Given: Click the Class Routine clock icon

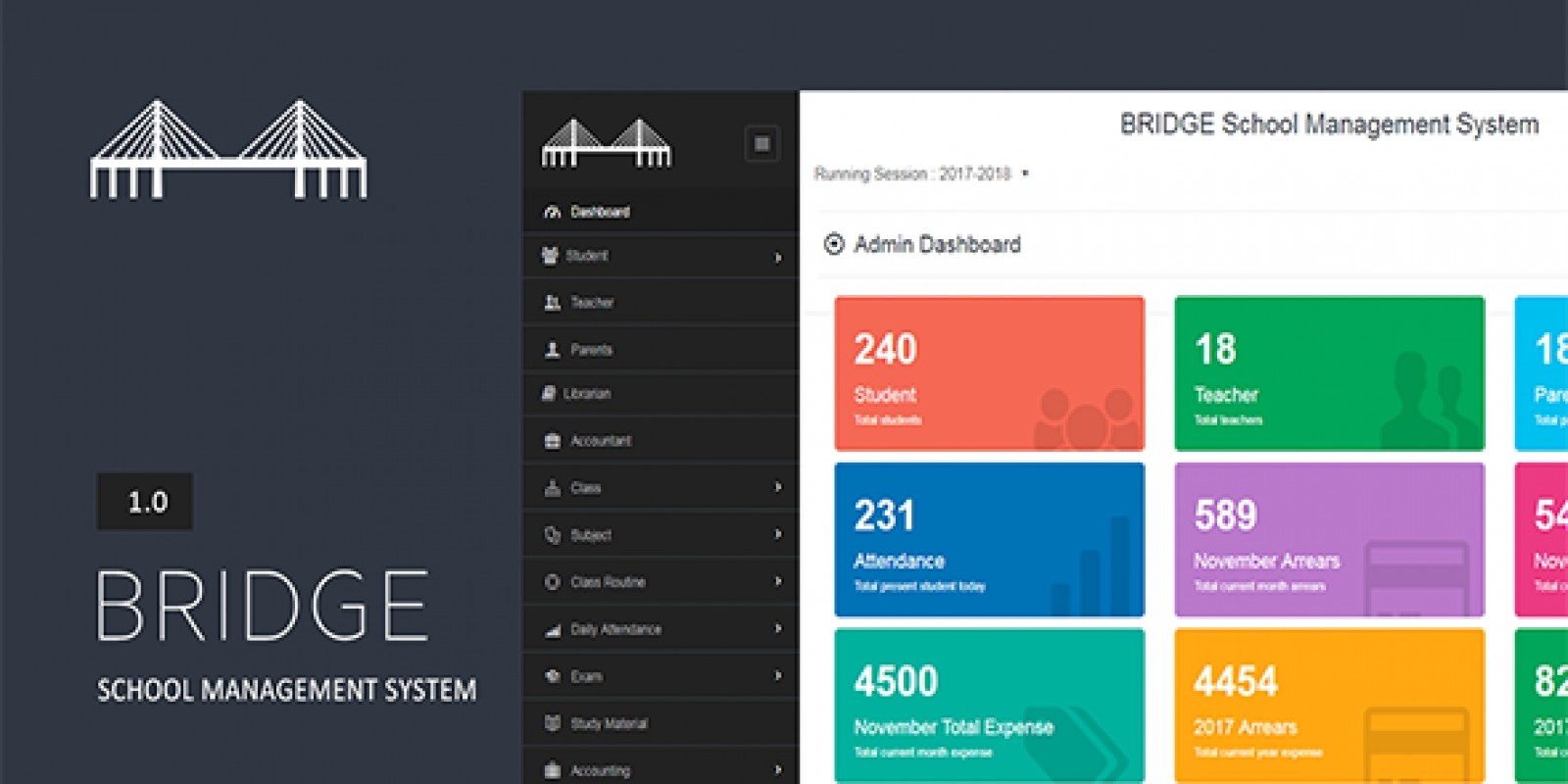Looking at the screenshot, I should (553, 582).
